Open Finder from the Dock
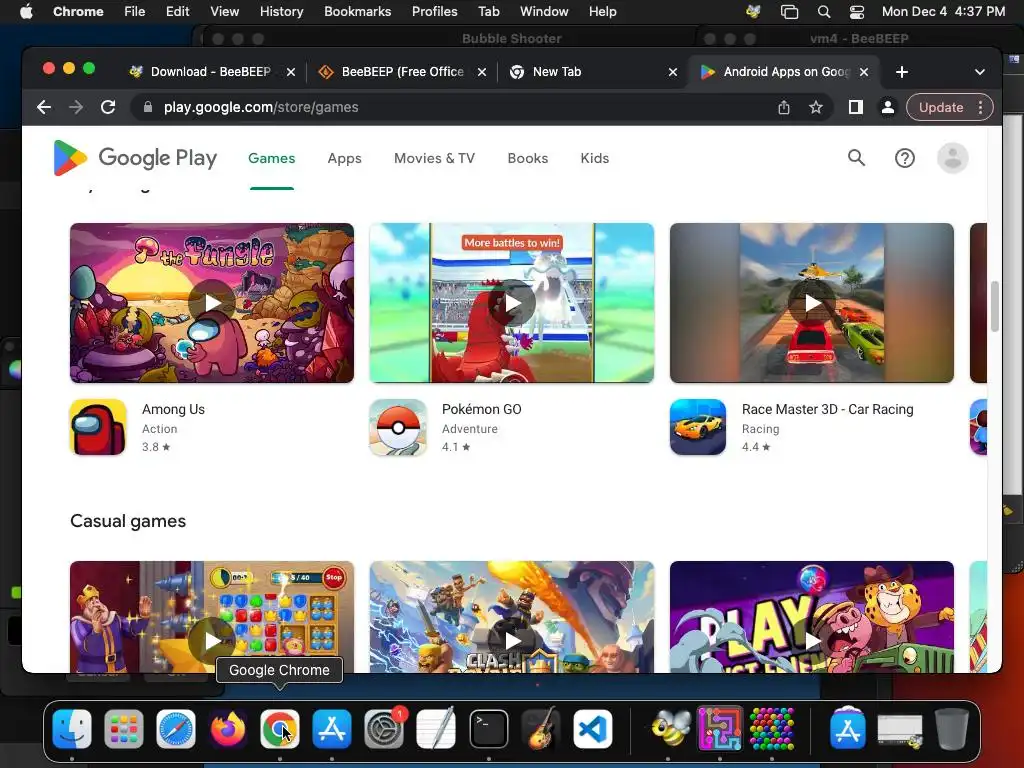This screenshot has width=1024, height=768. click(72, 729)
